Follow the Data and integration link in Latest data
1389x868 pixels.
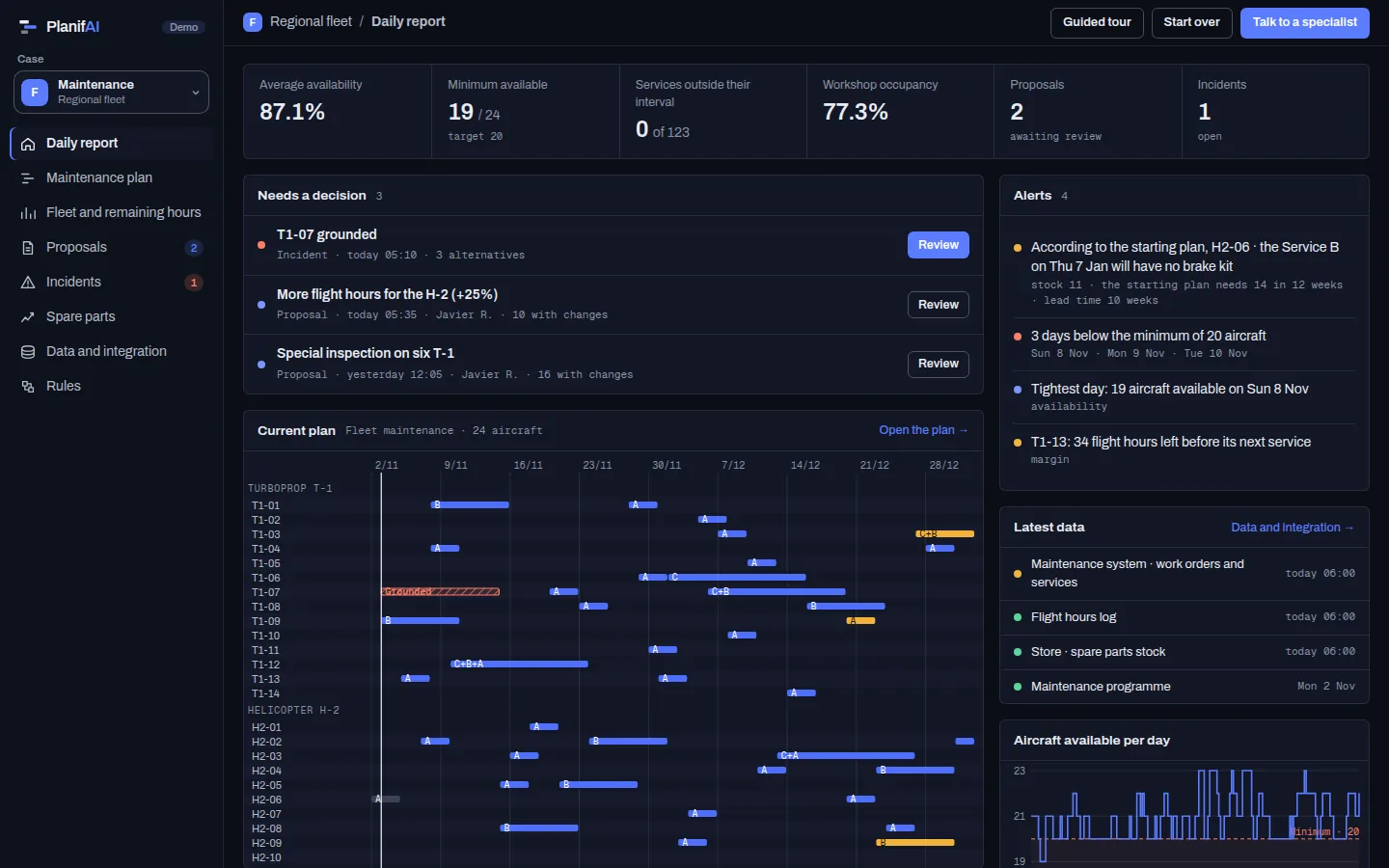click(x=1293, y=528)
